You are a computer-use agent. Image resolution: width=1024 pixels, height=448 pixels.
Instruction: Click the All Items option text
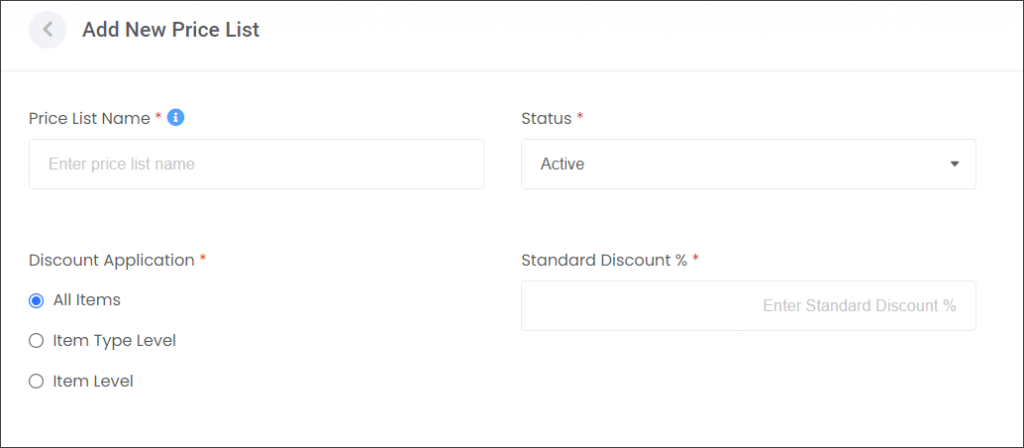[x=87, y=300]
